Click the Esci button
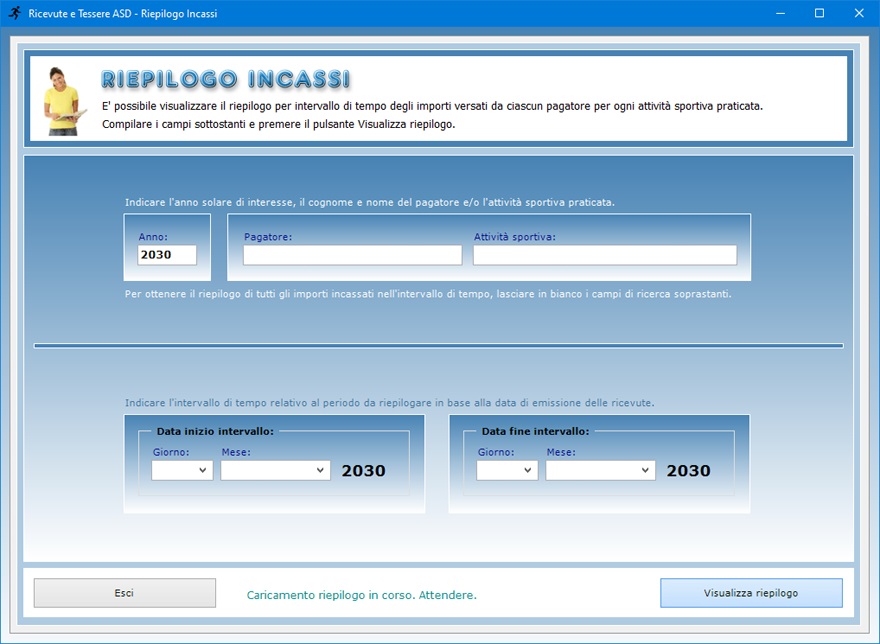Image resolution: width=880 pixels, height=644 pixels. pyautogui.click(x=125, y=593)
